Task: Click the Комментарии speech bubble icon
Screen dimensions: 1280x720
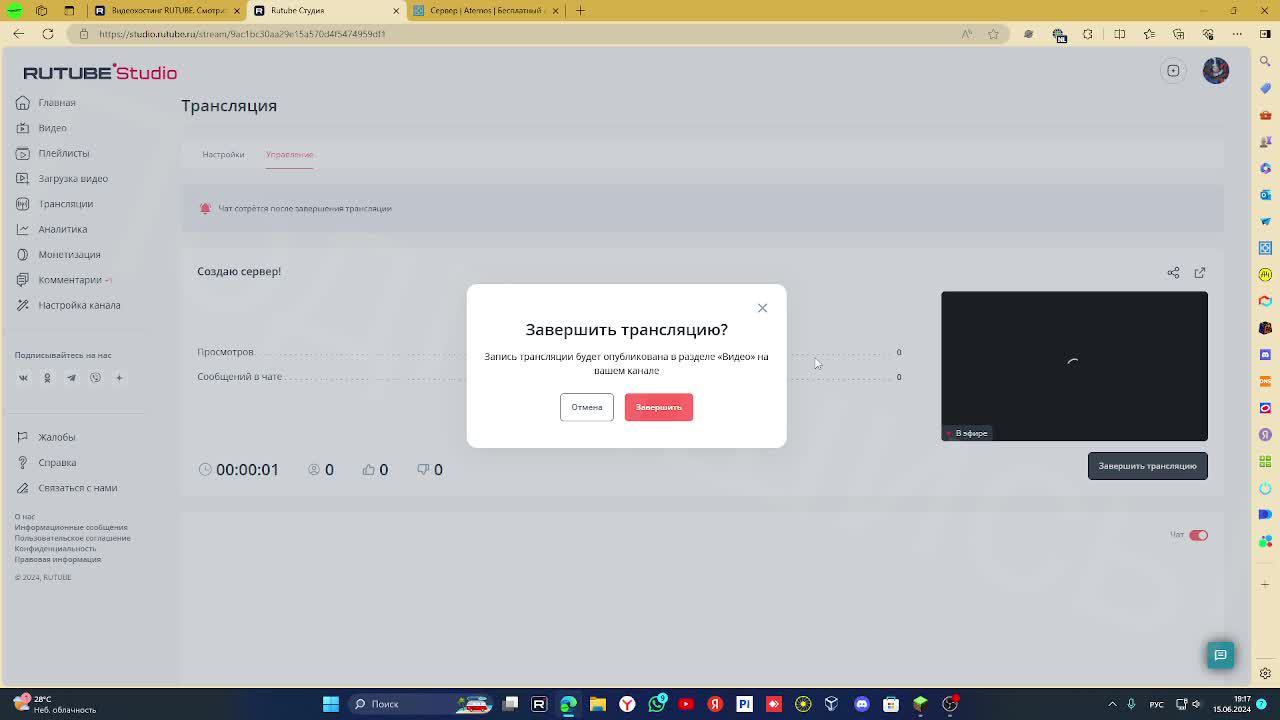Action: point(22,280)
